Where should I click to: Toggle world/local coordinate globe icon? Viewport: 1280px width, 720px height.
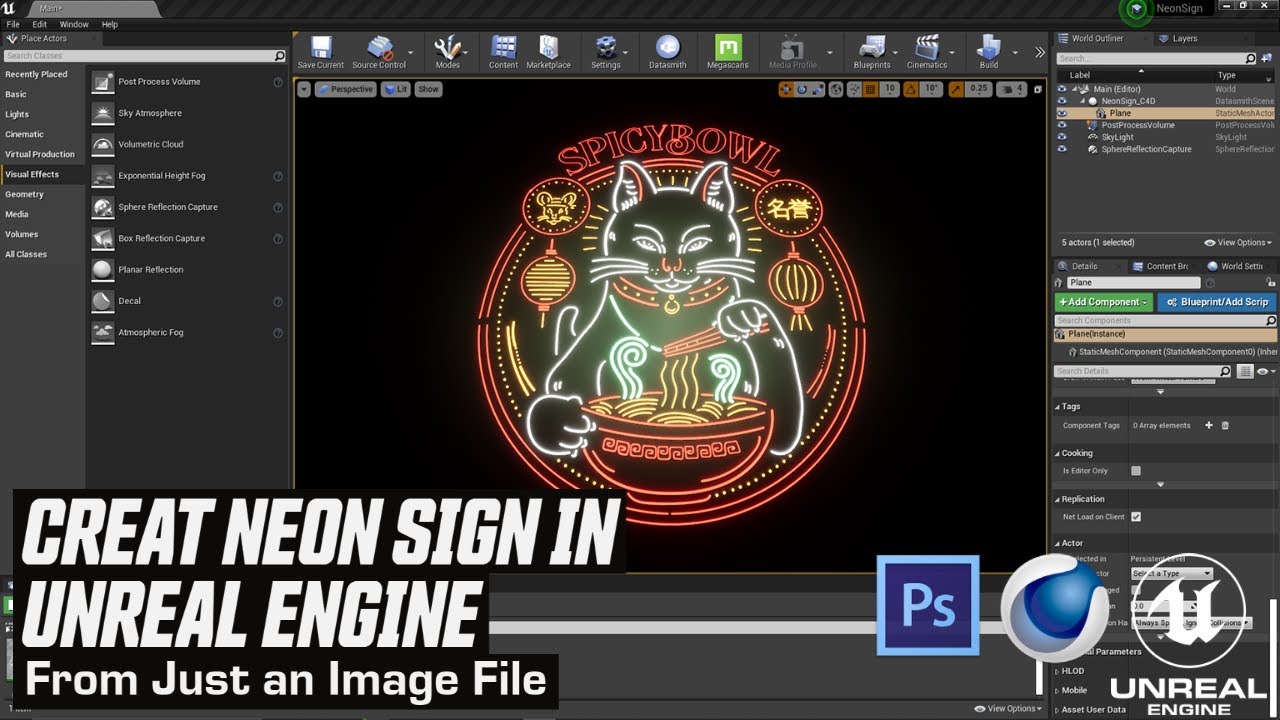pyautogui.click(x=835, y=89)
